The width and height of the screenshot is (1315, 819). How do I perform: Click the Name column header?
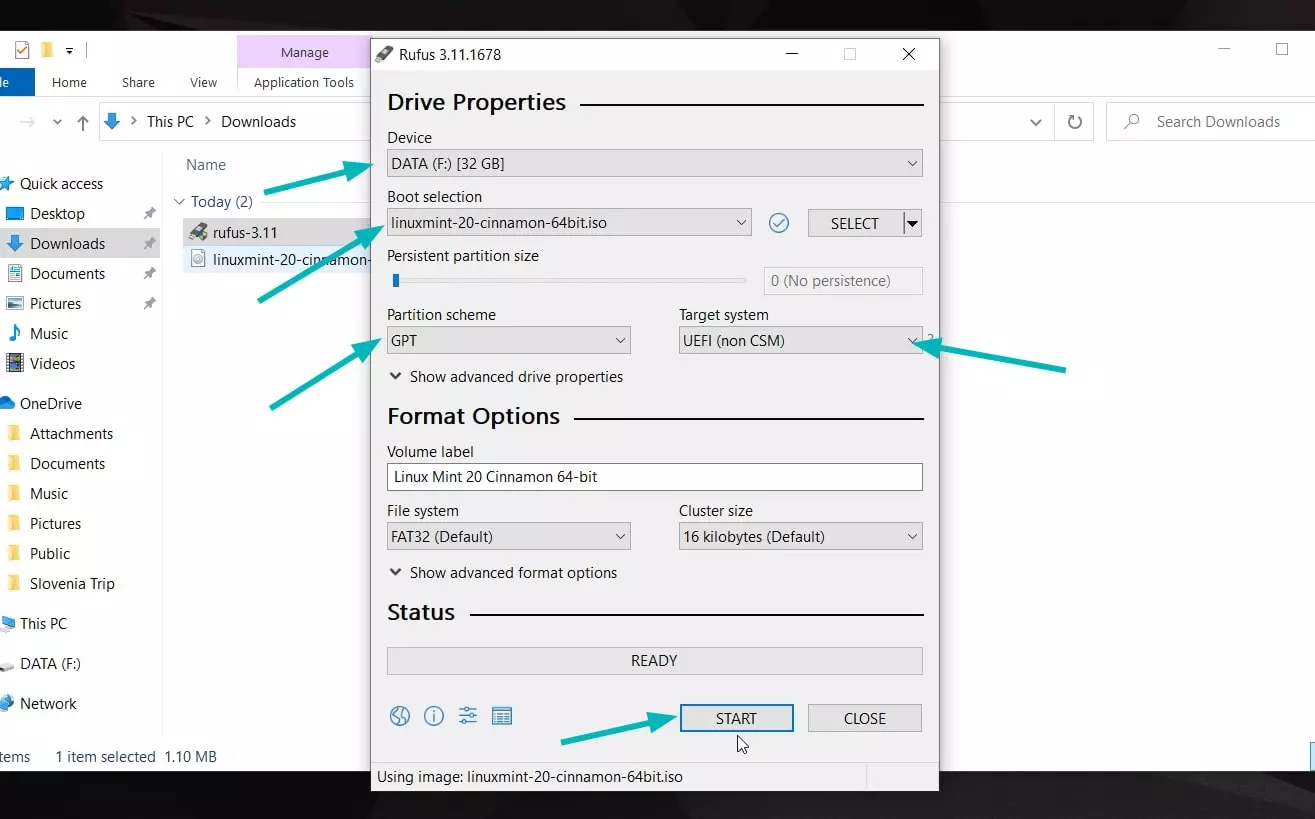tap(206, 165)
